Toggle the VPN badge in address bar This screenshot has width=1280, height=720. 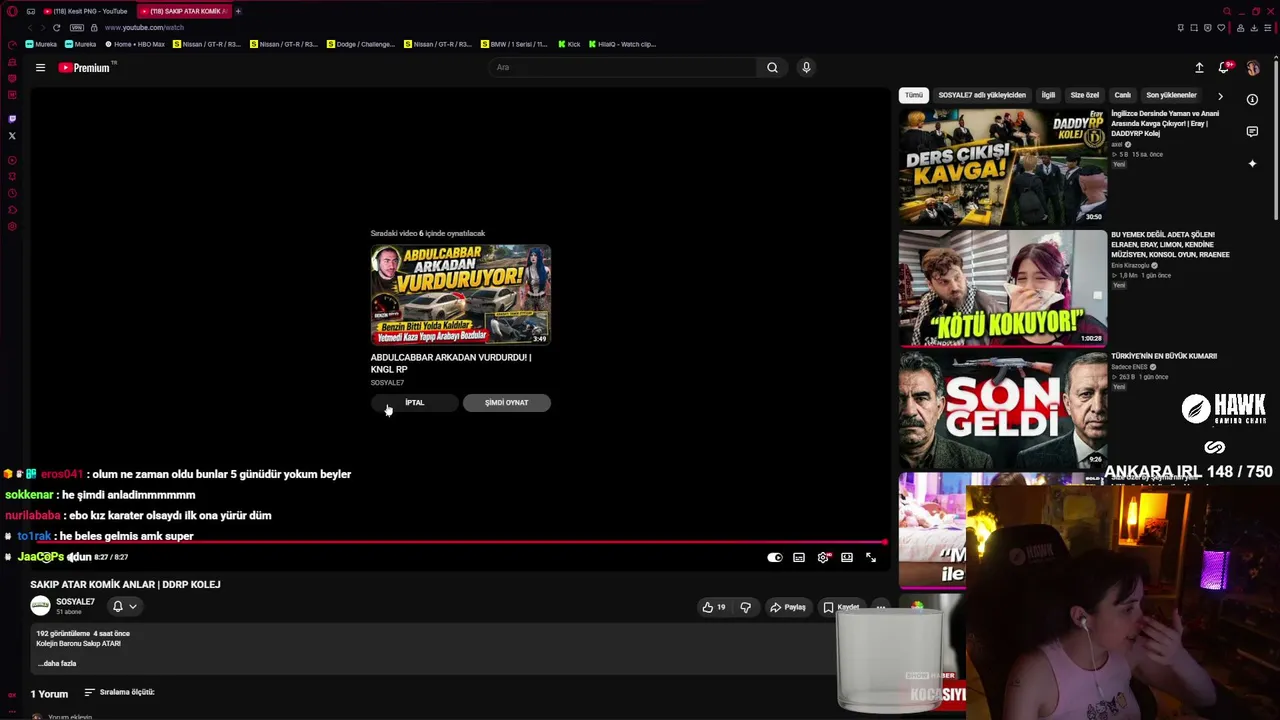coord(76,27)
